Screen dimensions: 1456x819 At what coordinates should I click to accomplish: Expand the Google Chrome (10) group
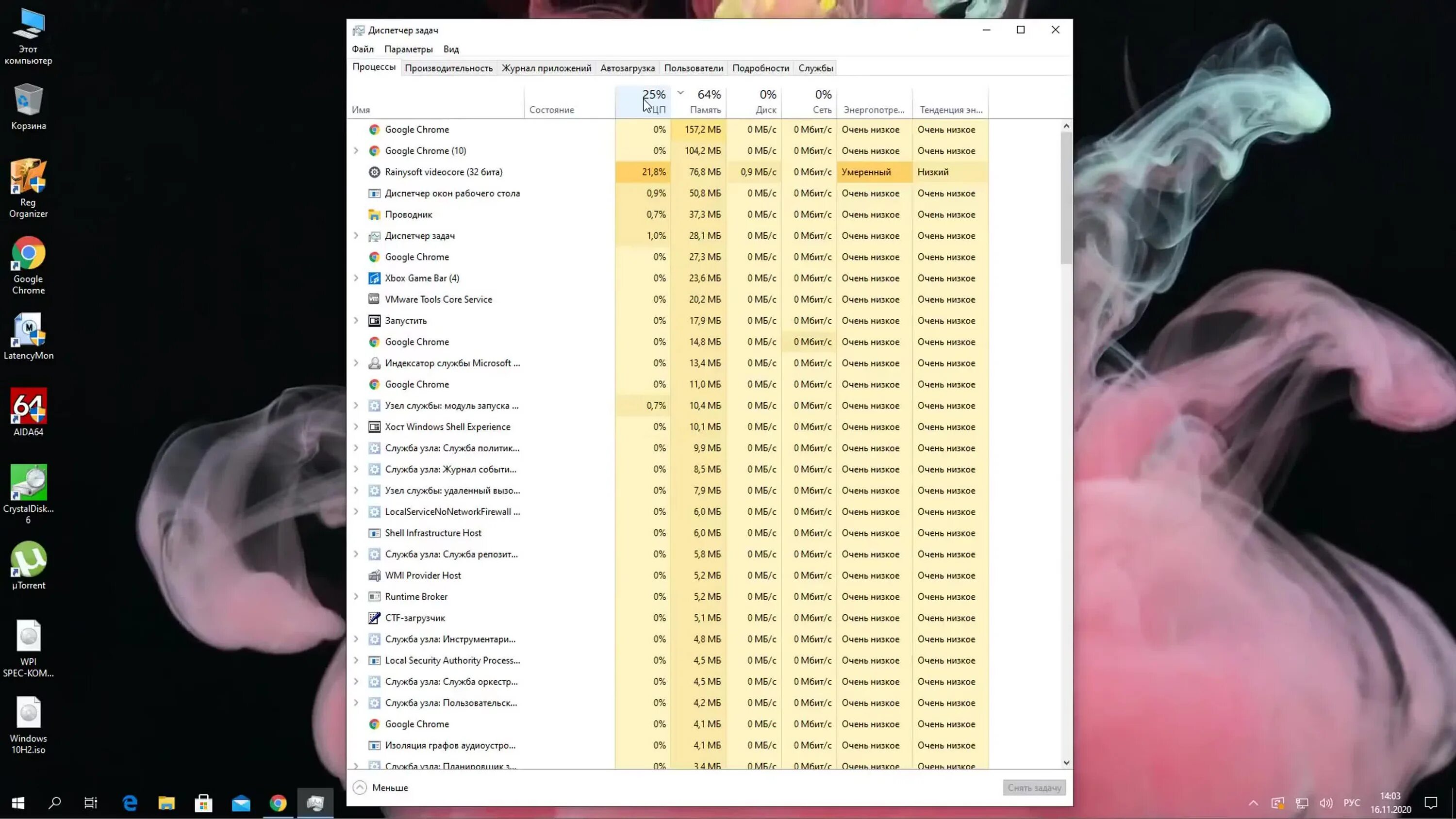(x=356, y=151)
